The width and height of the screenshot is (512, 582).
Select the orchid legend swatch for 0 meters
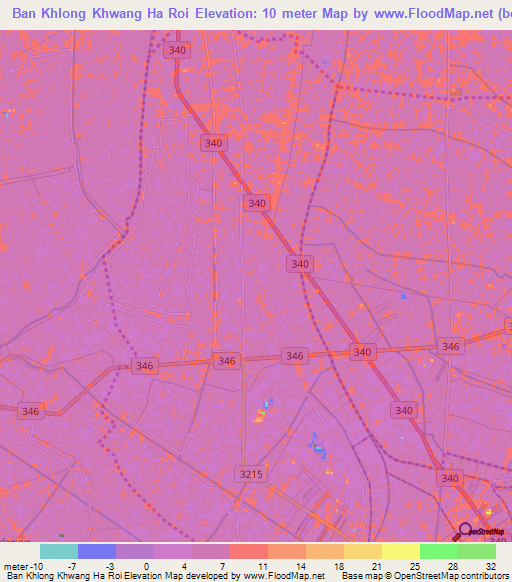(x=173, y=552)
